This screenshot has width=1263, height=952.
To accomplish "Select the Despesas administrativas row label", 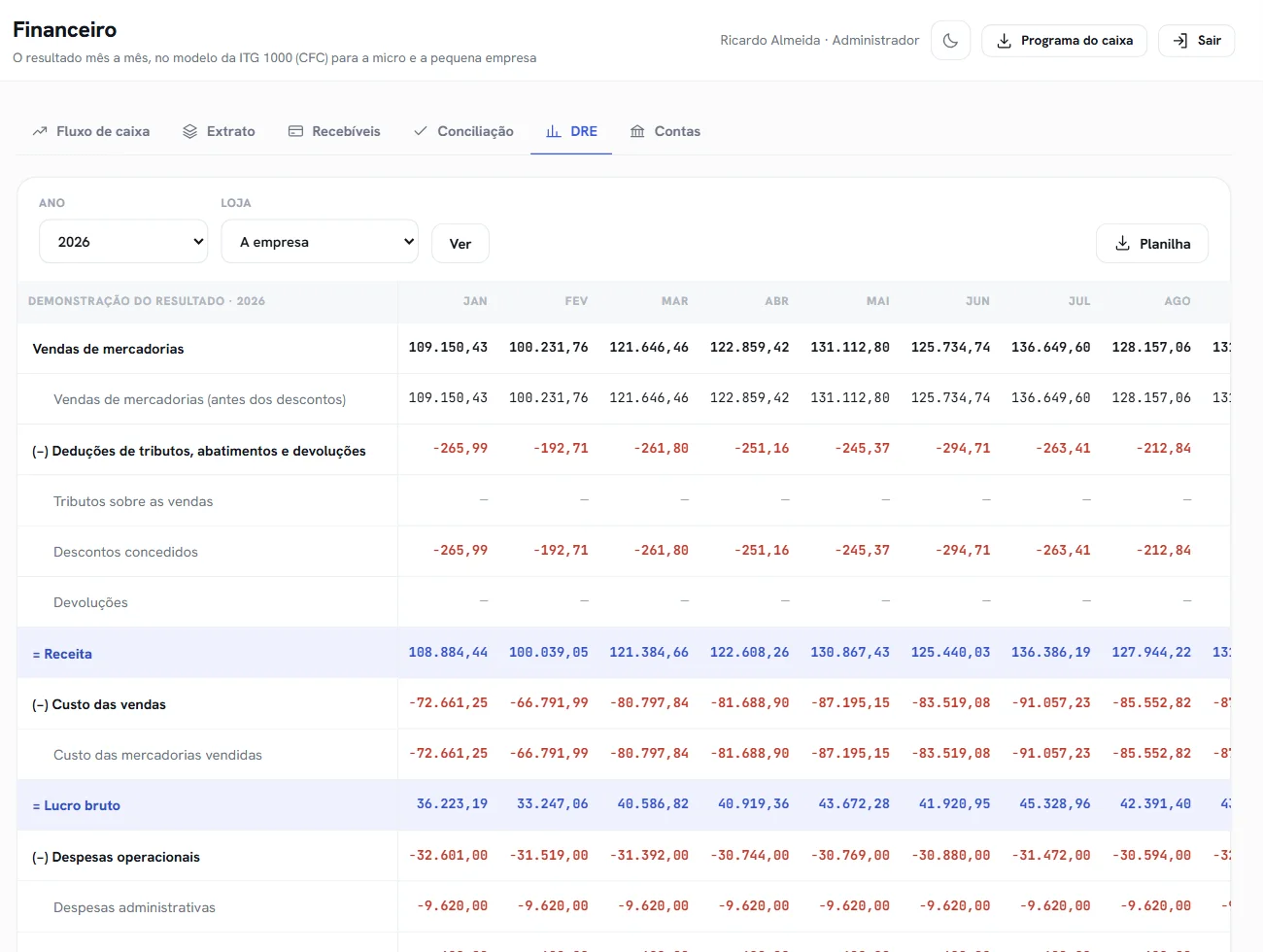I will click(134, 907).
